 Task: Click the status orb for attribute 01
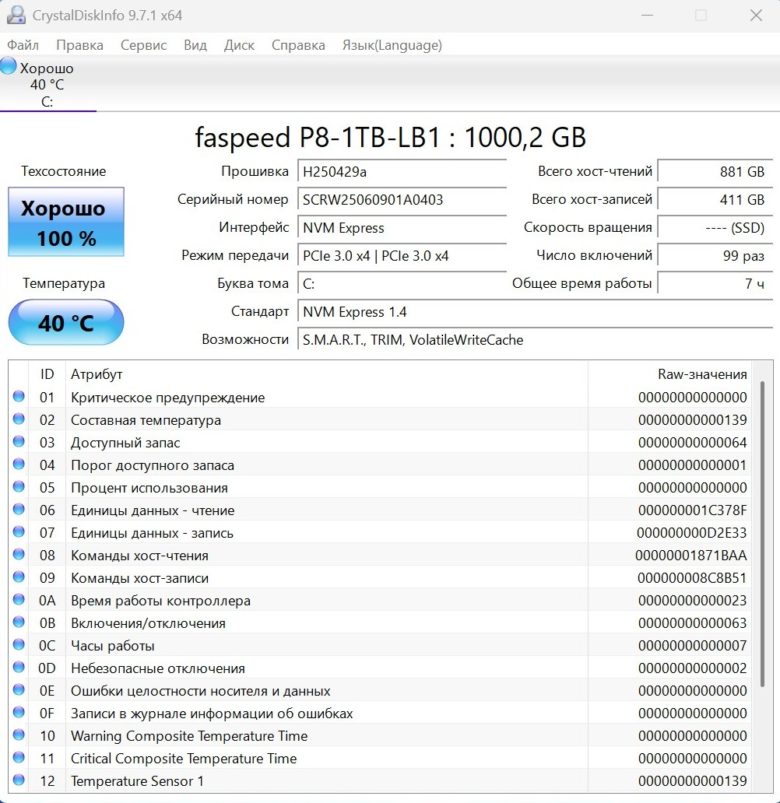[x=19, y=396]
